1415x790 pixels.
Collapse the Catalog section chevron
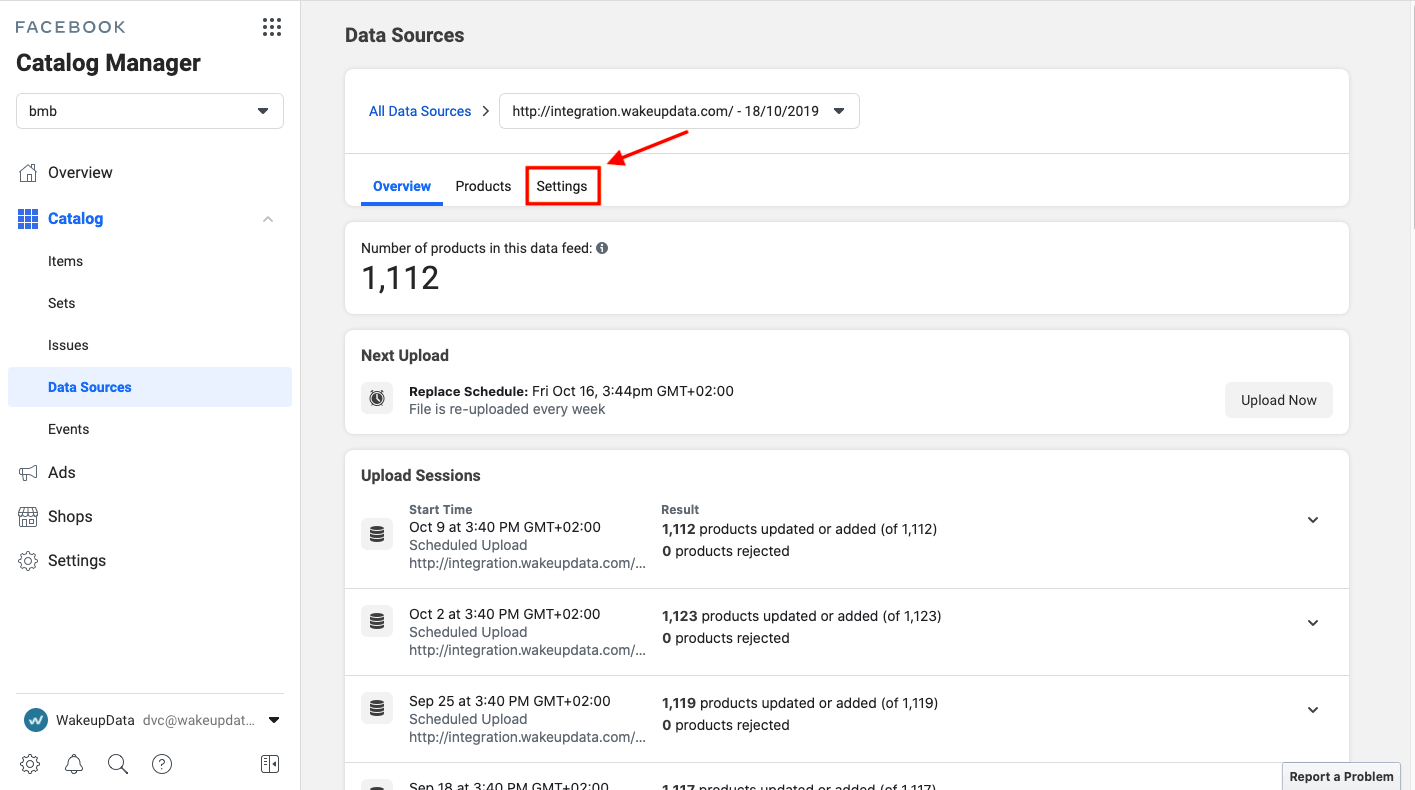click(x=268, y=219)
